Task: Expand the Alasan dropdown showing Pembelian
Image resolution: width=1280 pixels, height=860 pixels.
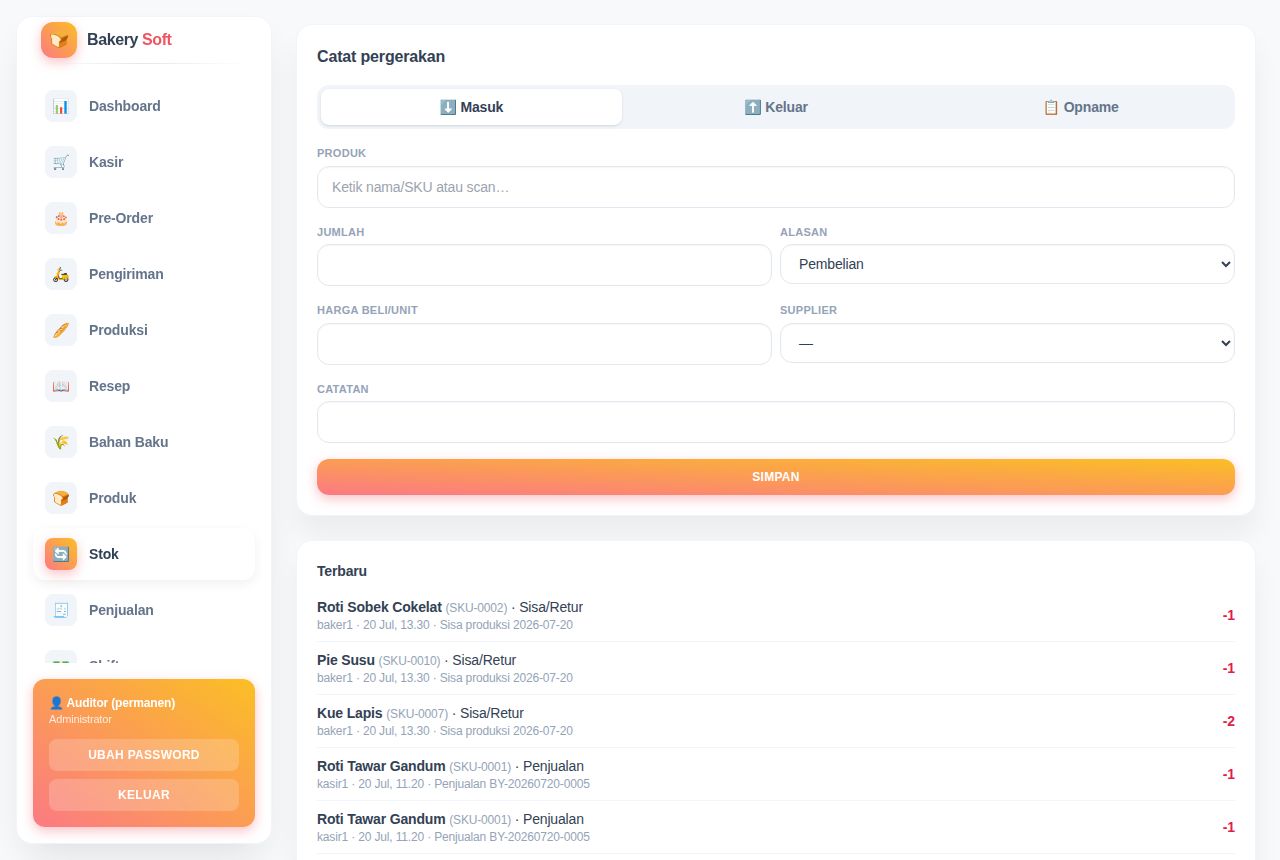Action: (1007, 264)
